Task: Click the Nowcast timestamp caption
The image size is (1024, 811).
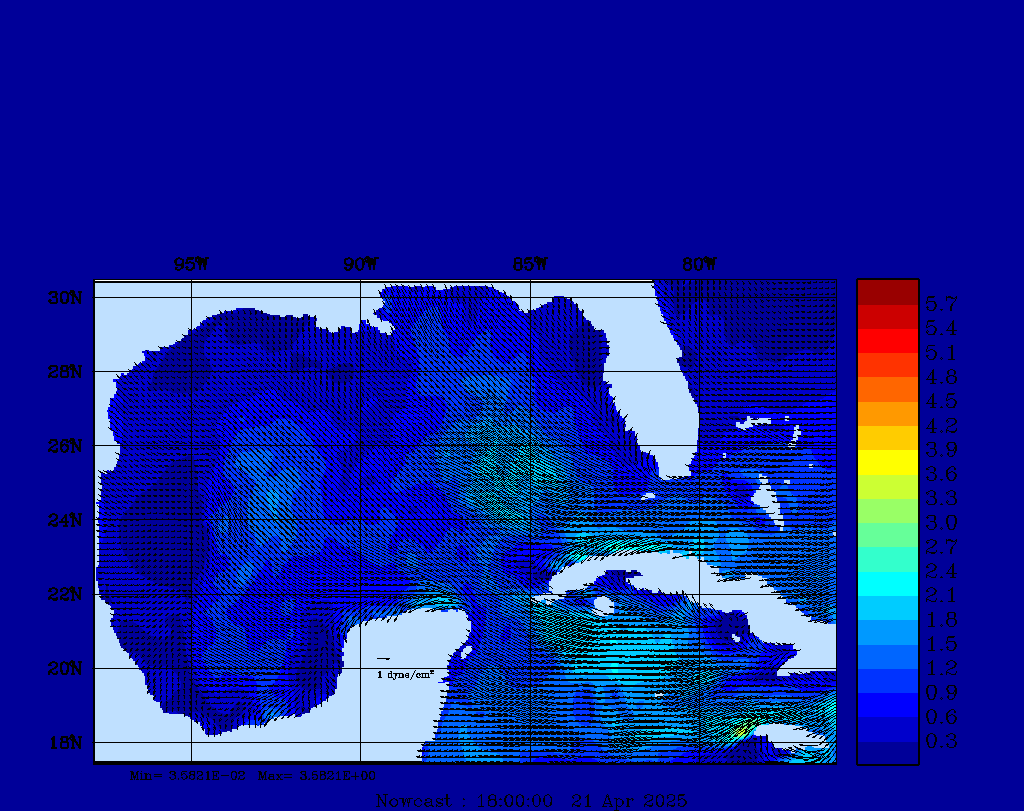Action: coord(530,800)
